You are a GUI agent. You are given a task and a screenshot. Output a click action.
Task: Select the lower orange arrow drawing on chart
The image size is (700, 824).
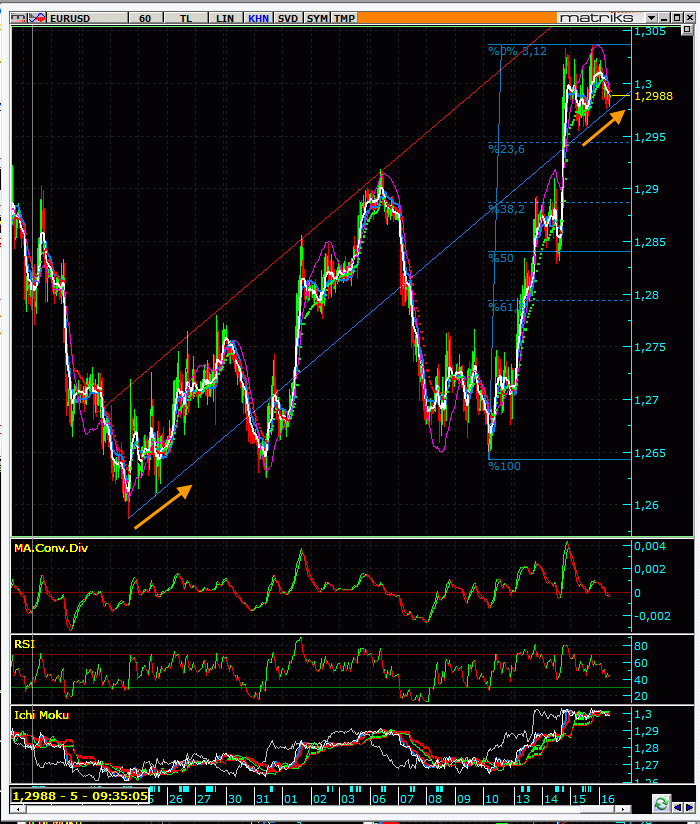coord(164,506)
